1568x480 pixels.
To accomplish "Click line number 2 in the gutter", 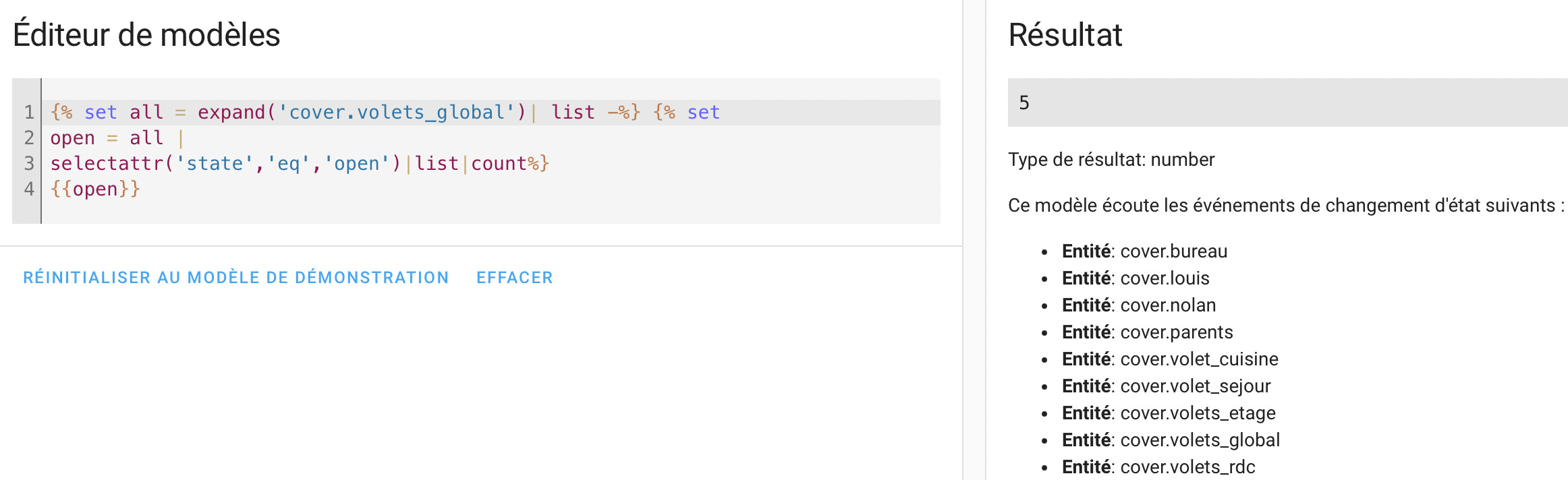I will [29, 138].
